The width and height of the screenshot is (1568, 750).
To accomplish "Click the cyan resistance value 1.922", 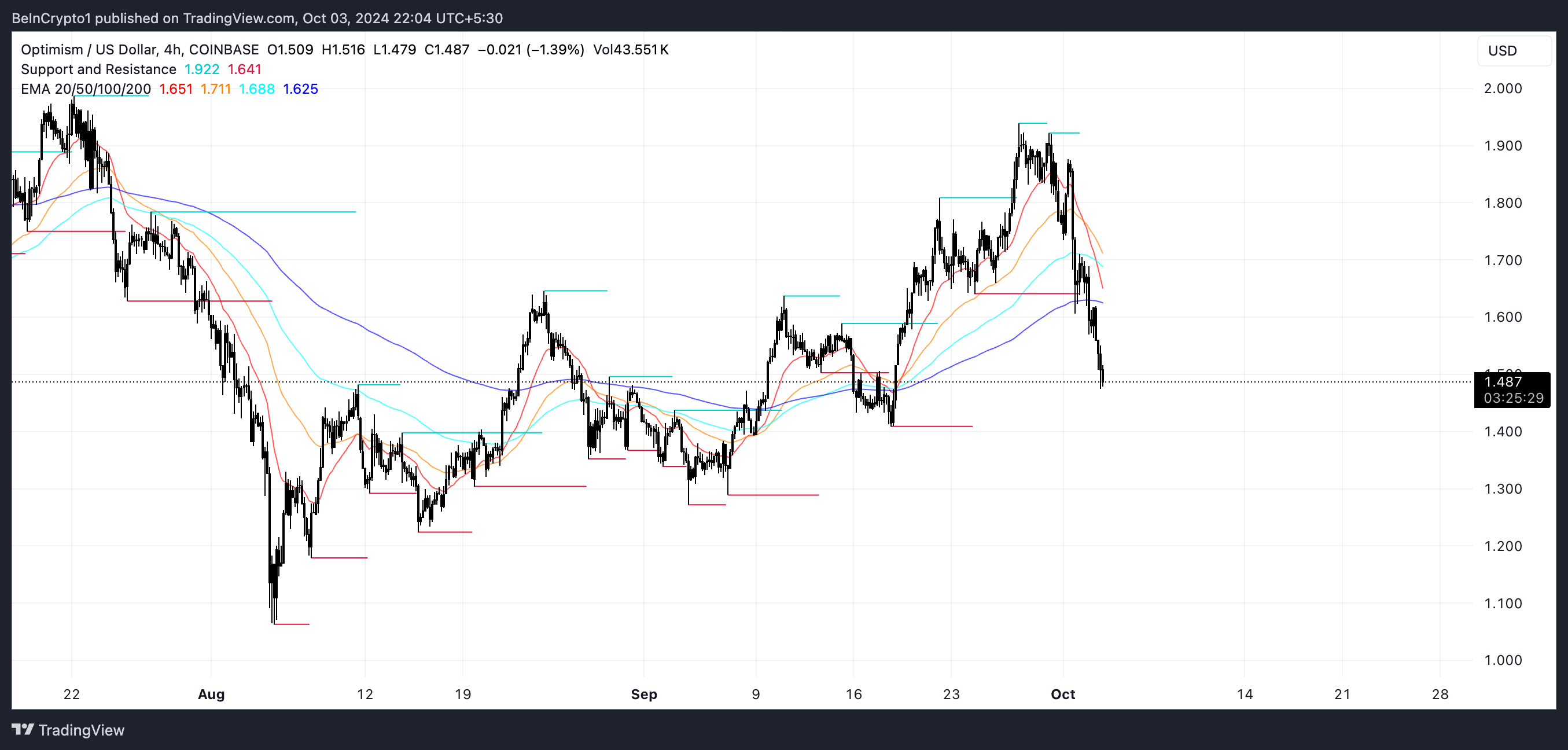I will point(201,69).
